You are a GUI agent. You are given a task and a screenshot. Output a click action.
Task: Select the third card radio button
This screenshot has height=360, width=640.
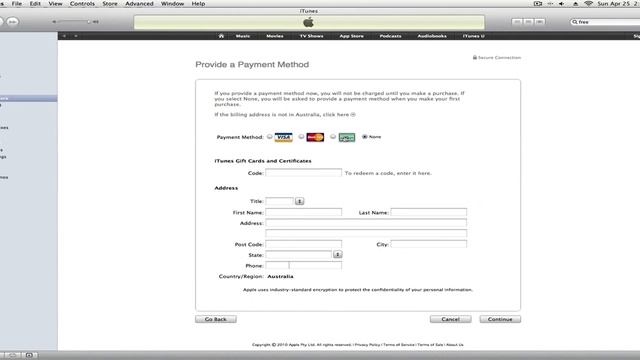coord(333,137)
